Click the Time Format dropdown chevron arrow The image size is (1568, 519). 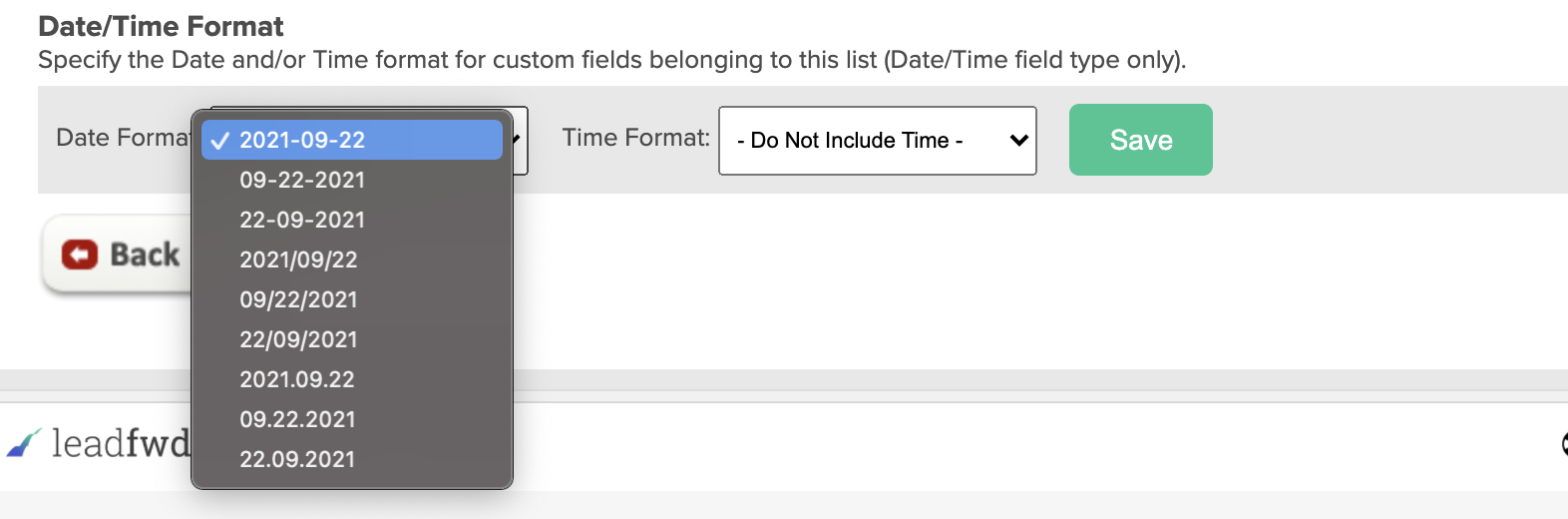click(x=1018, y=141)
